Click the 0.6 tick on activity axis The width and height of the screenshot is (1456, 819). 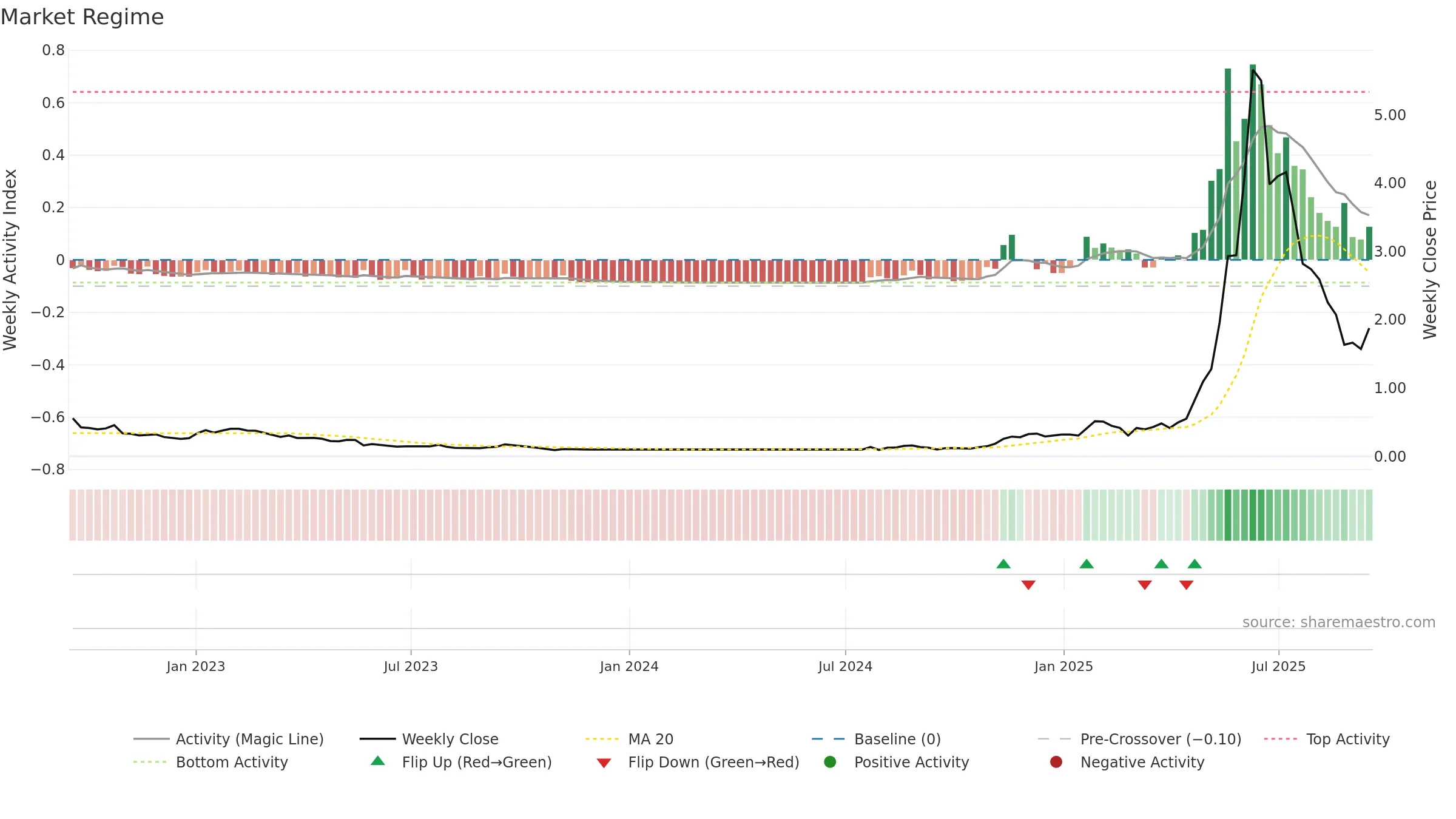[x=53, y=103]
